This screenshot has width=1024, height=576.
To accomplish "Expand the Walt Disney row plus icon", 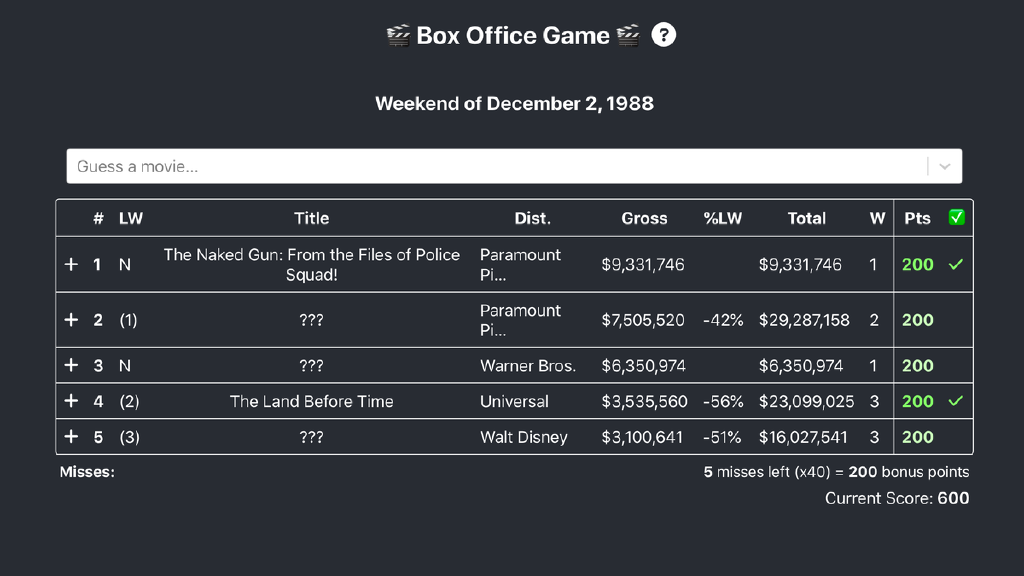I will tap(71, 437).
